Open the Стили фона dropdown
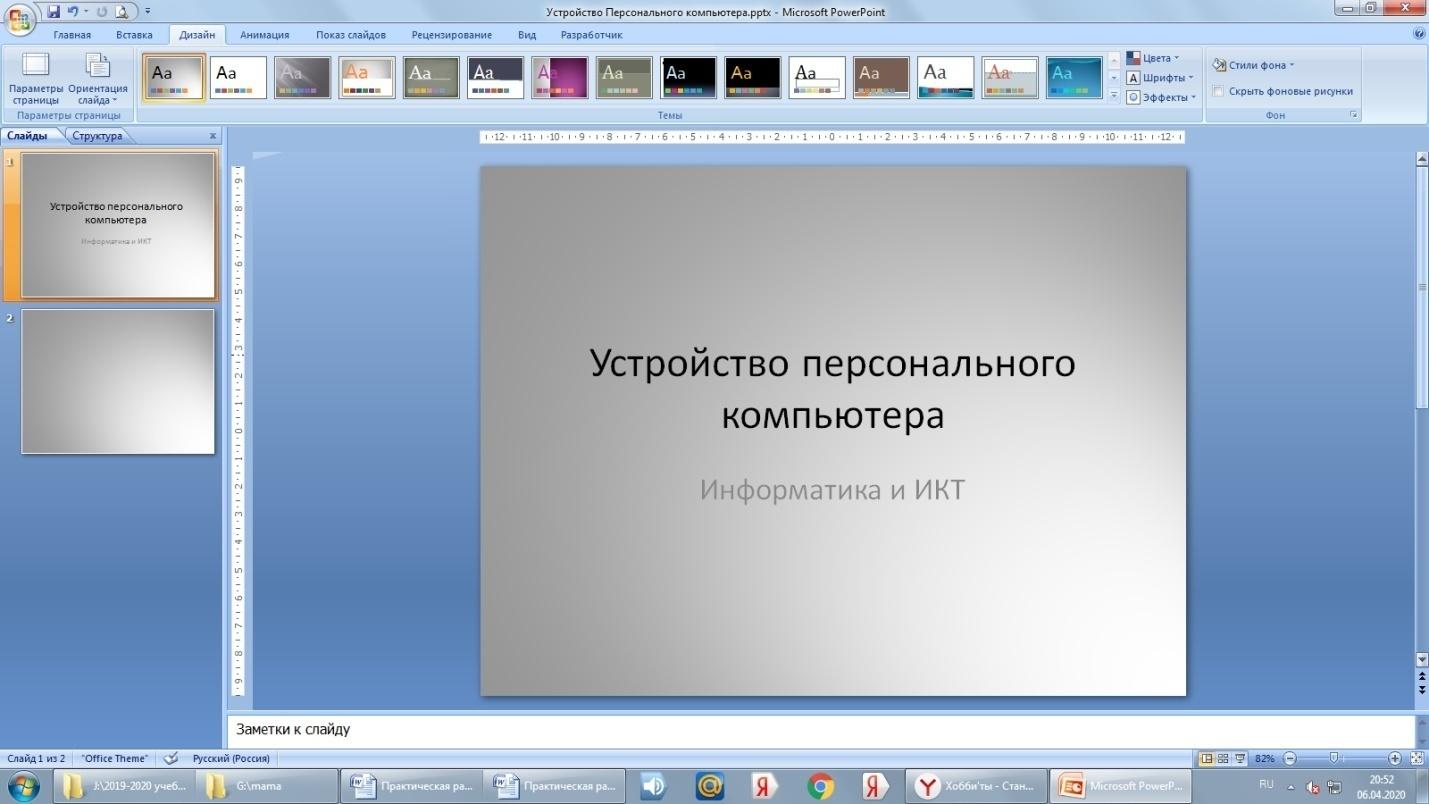The width and height of the screenshot is (1429, 804). [x=1253, y=65]
